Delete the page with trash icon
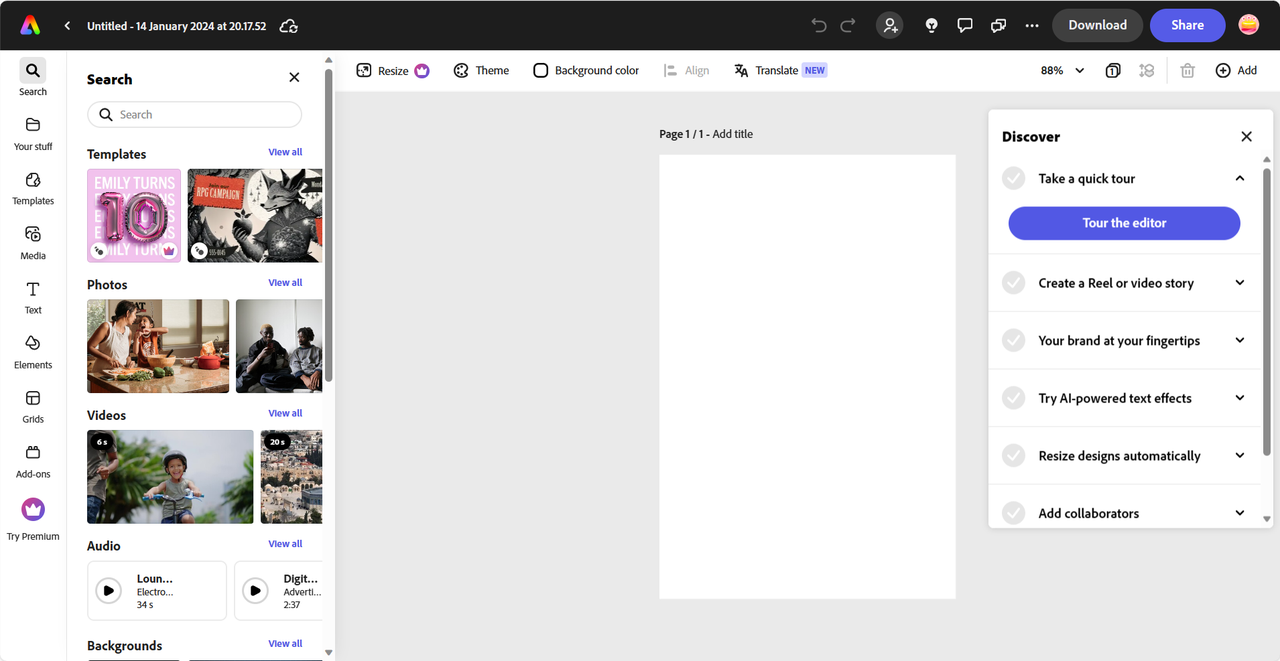The height and width of the screenshot is (661, 1280). 1187,71
